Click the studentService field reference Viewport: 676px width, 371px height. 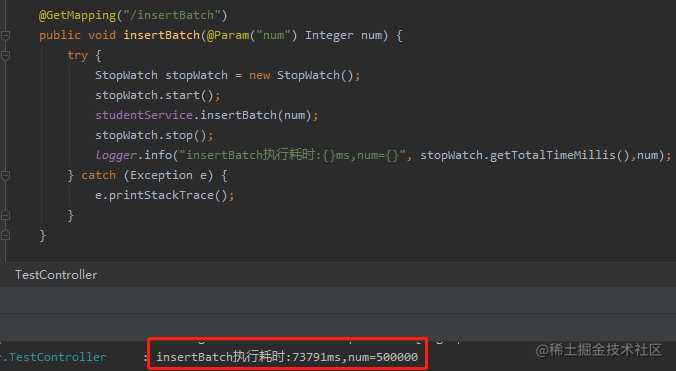click(x=144, y=115)
